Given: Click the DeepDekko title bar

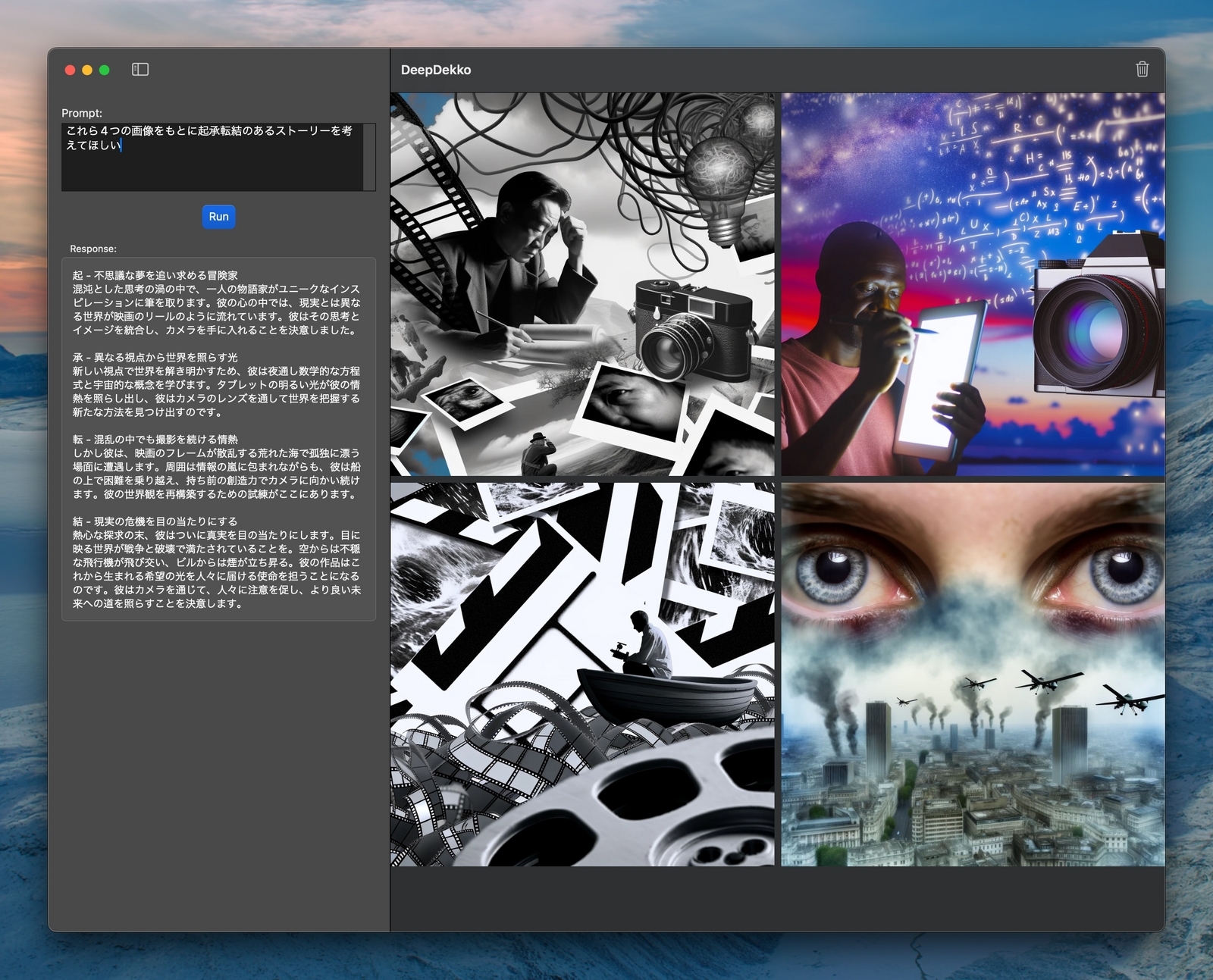Looking at the screenshot, I should click(435, 69).
